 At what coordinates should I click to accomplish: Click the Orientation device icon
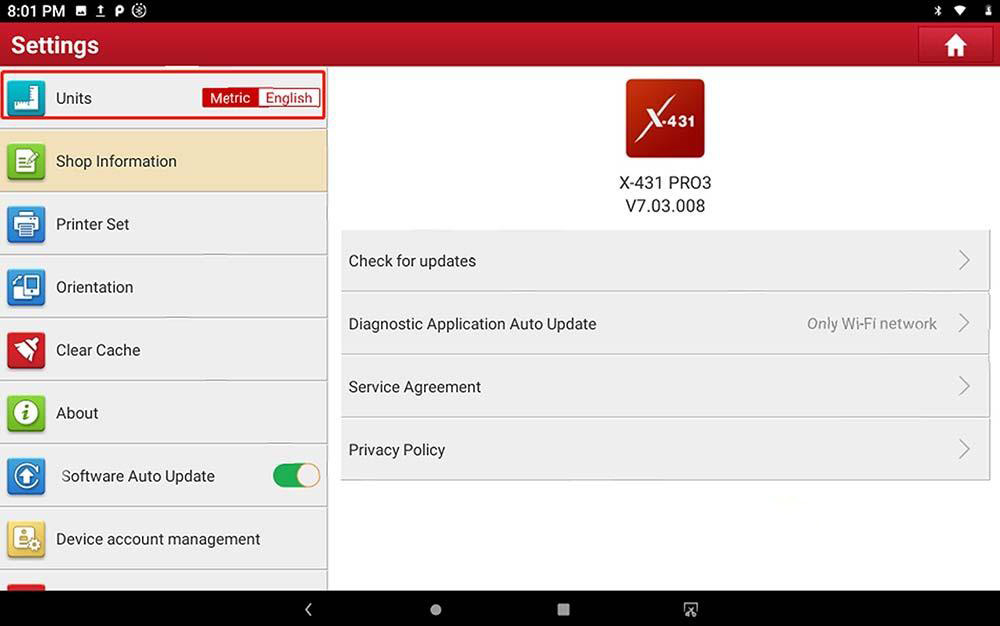click(26, 288)
